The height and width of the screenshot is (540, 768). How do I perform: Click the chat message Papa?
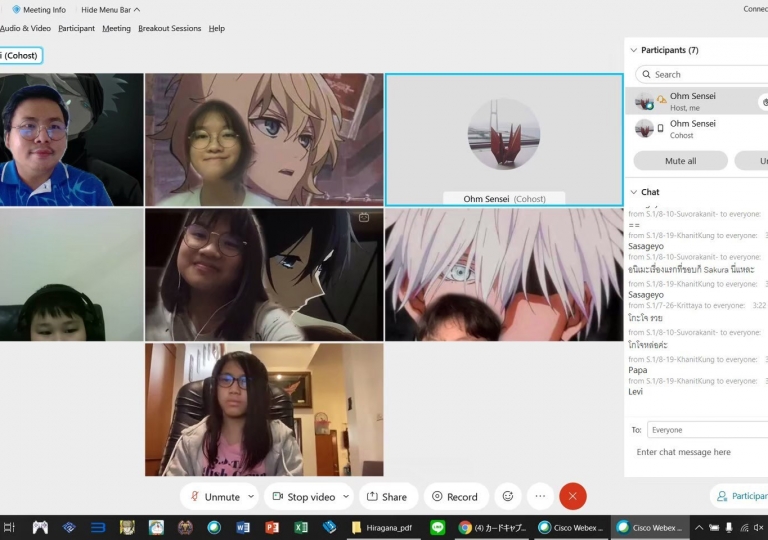tap(638, 370)
